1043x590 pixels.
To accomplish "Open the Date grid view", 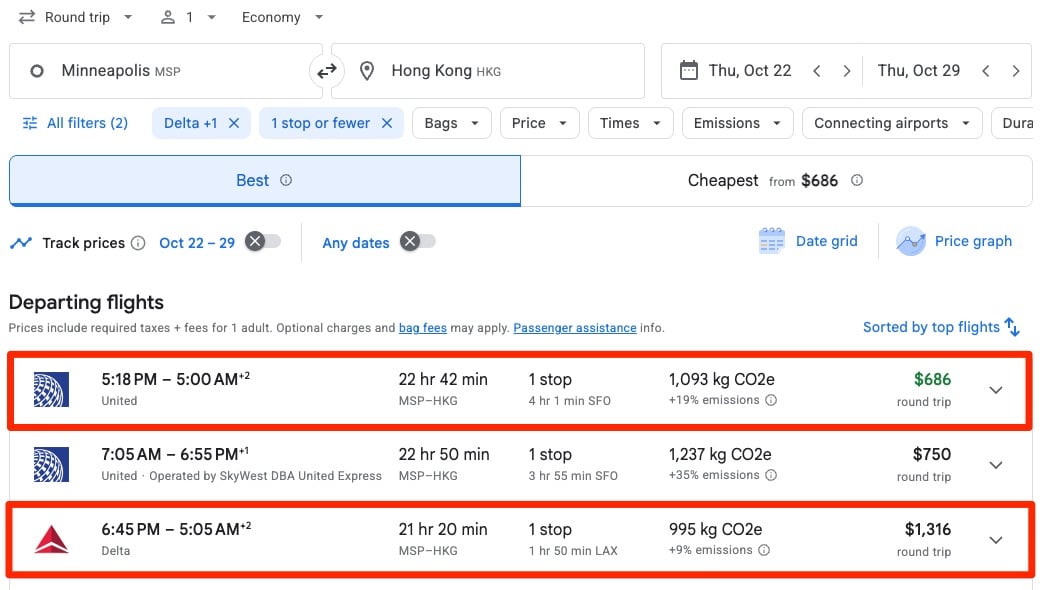I will pos(808,241).
